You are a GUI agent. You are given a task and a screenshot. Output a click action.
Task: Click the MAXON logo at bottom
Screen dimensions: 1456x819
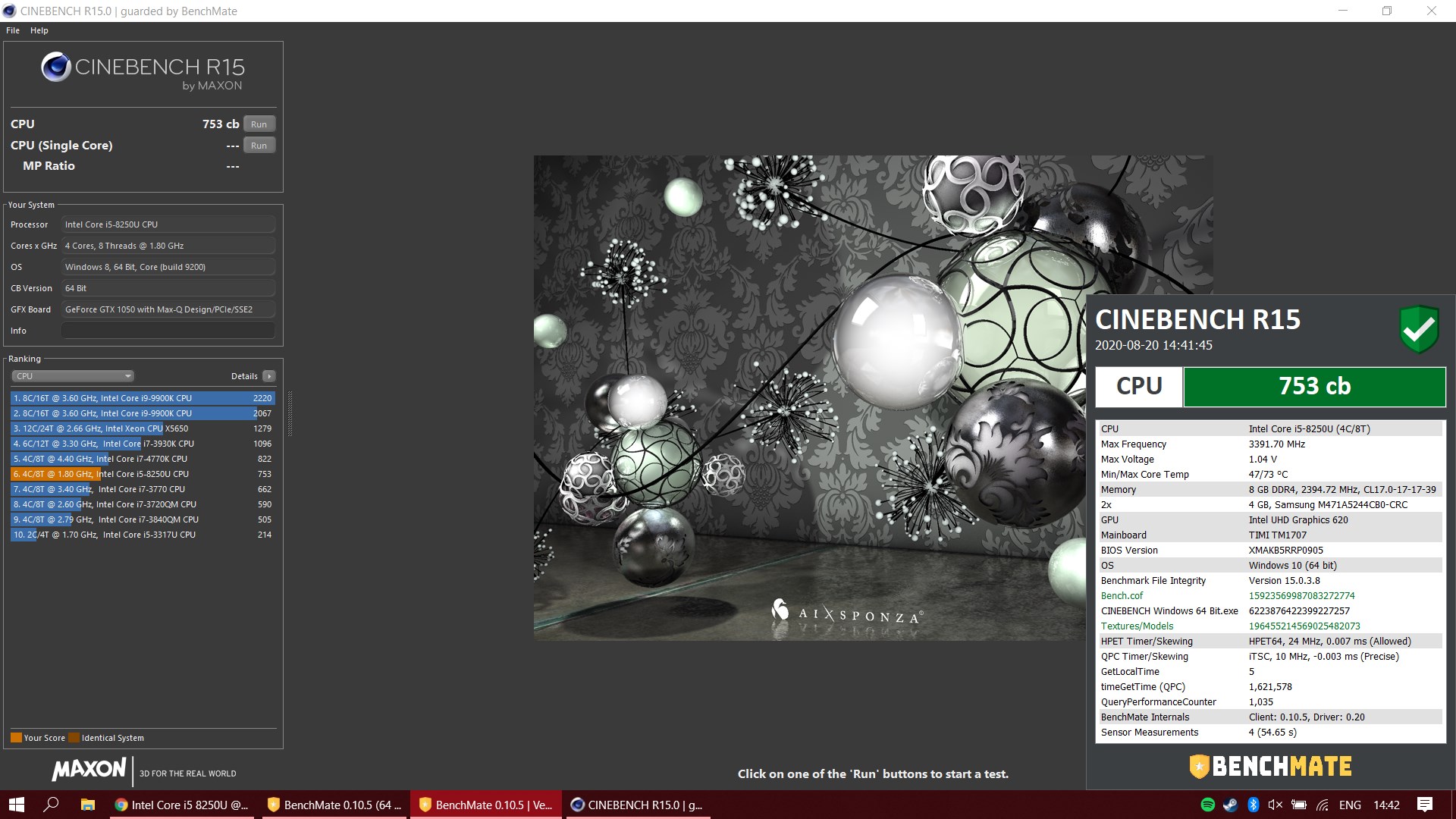pos(89,770)
